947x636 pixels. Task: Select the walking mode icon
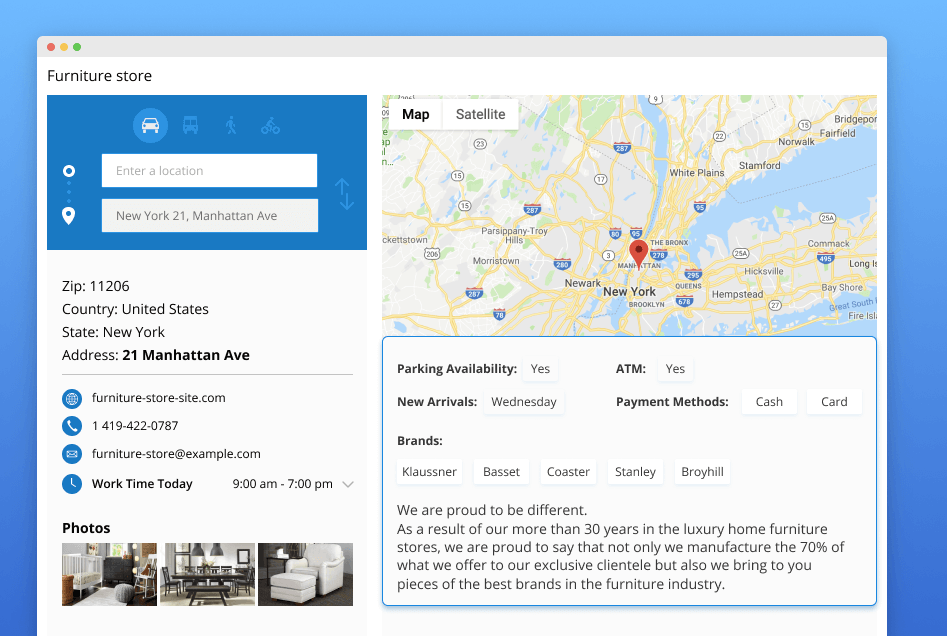(231, 126)
